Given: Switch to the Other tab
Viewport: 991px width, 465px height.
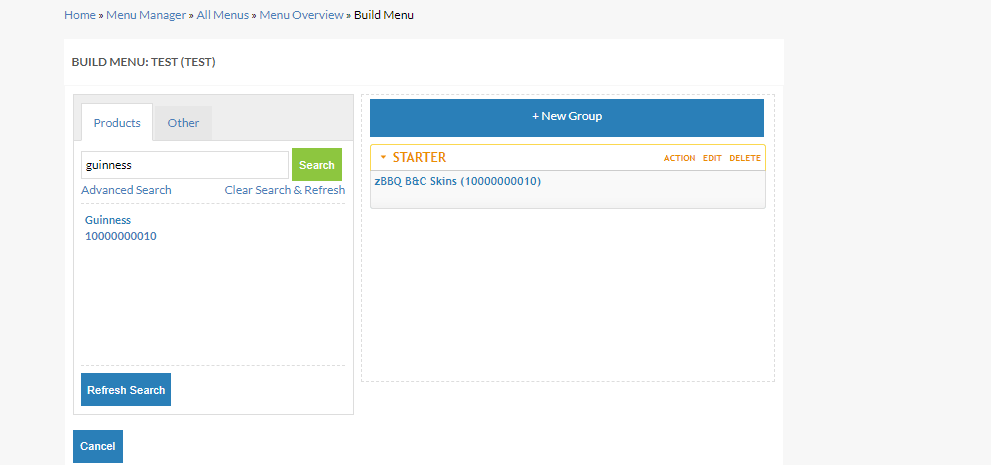Looking at the screenshot, I should click(x=183, y=123).
